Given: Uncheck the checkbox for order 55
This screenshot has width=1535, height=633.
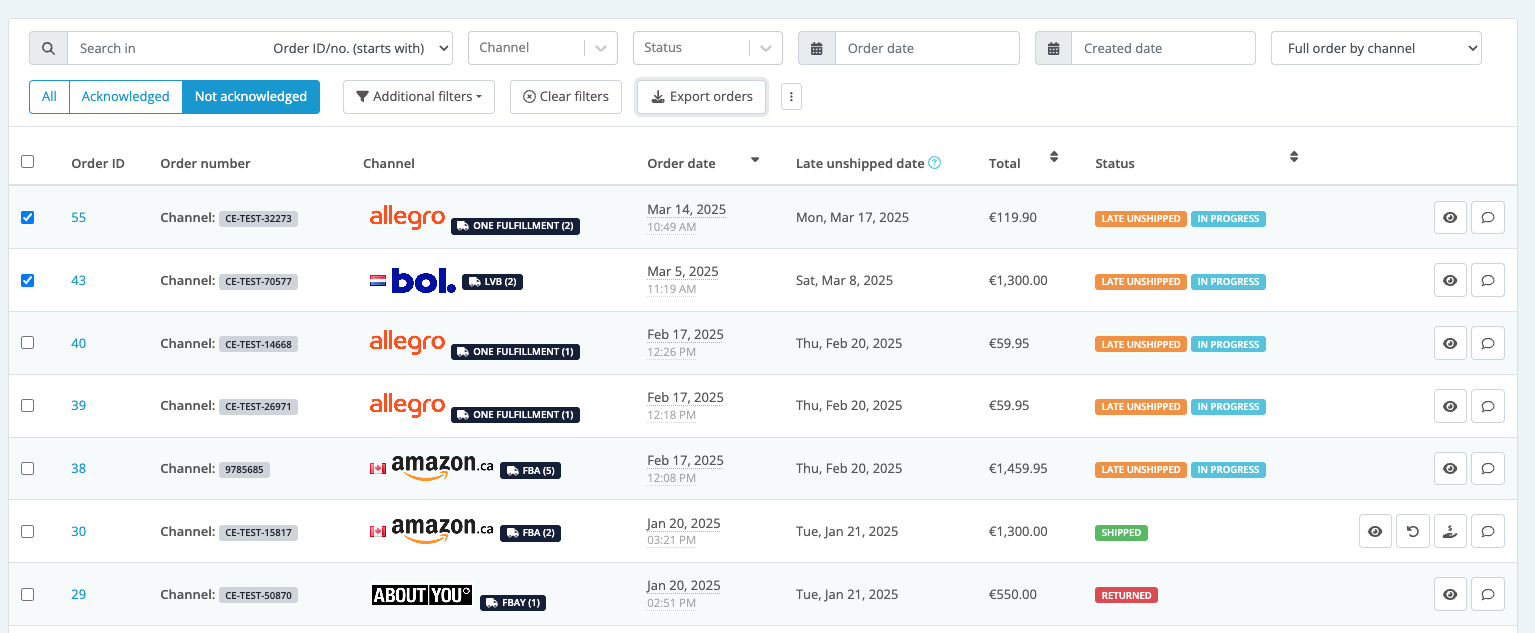Looking at the screenshot, I should (x=27, y=217).
